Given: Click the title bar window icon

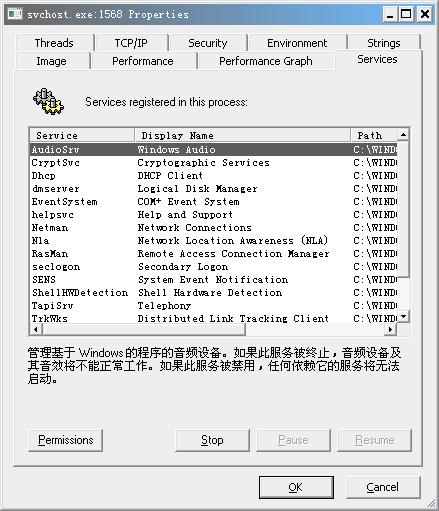Looking at the screenshot, I should point(15,14).
